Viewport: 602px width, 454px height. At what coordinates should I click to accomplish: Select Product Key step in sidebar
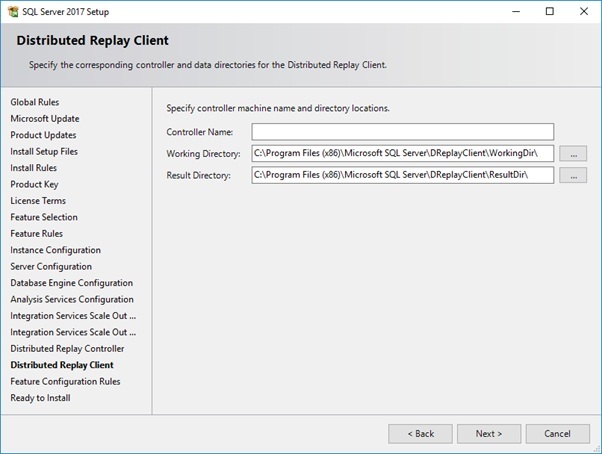point(35,184)
